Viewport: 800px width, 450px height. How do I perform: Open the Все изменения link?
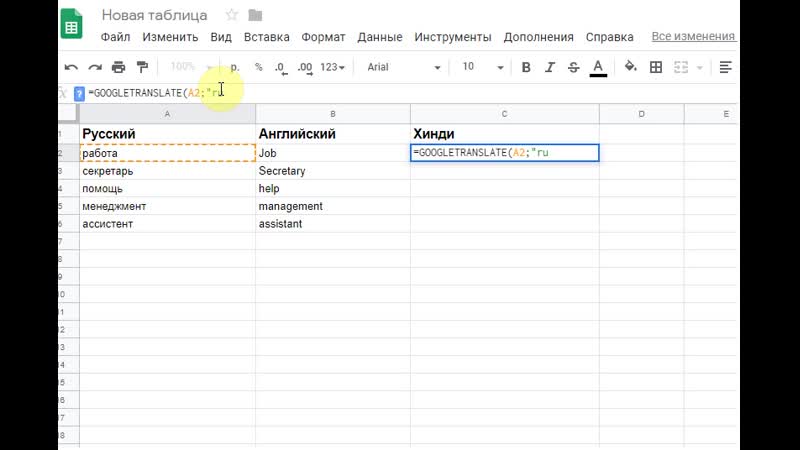point(693,37)
